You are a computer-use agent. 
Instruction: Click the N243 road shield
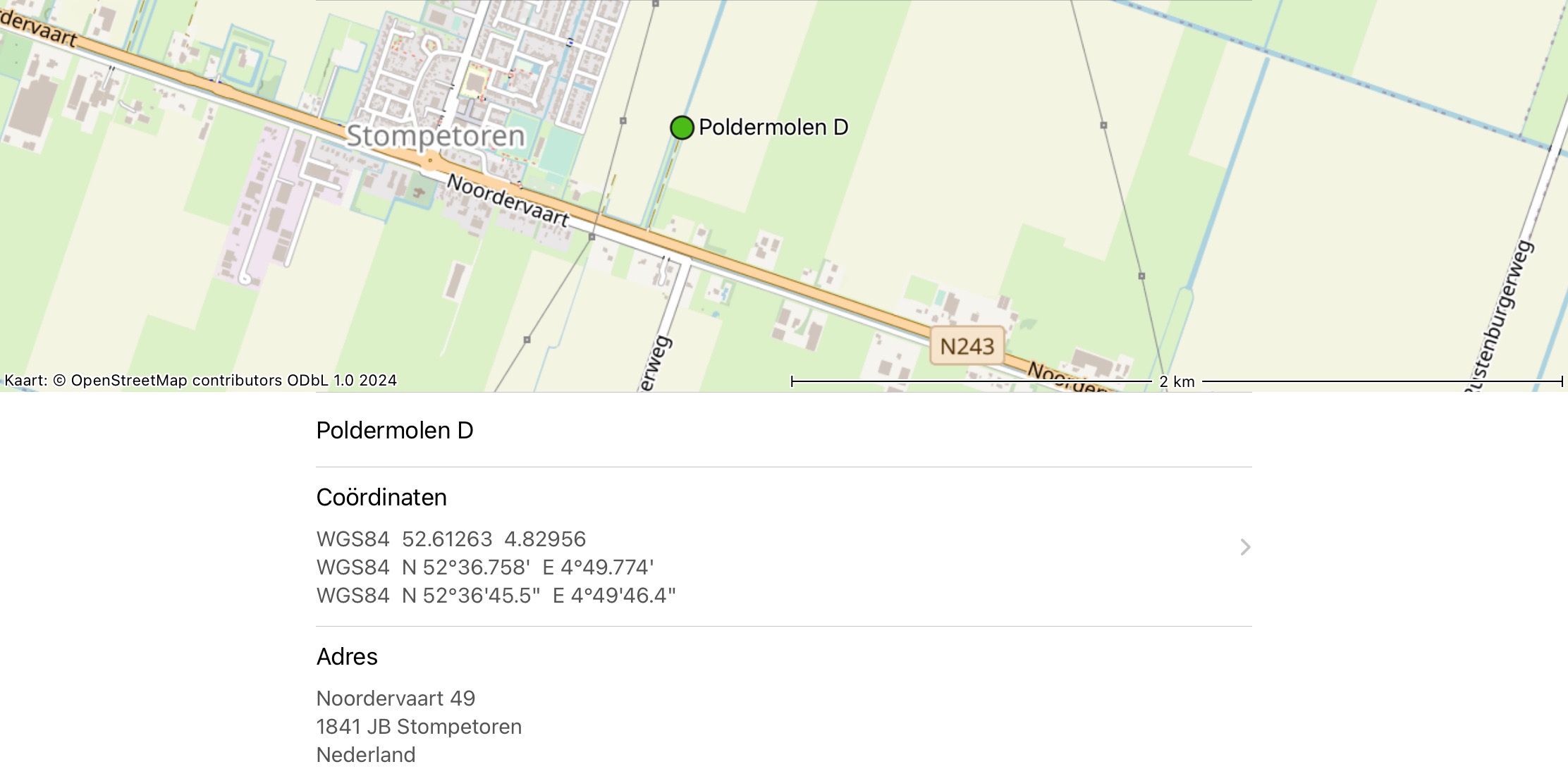(x=967, y=345)
